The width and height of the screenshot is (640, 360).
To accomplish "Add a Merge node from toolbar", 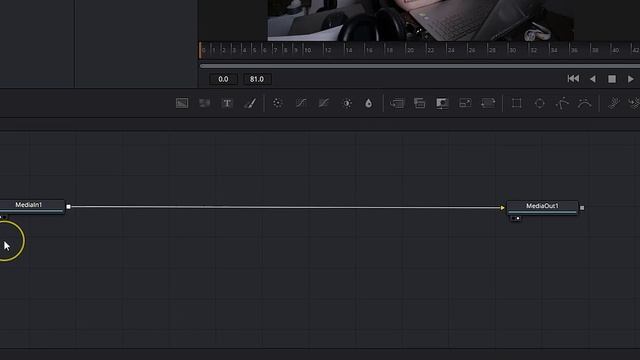I will [x=397, y=103].
